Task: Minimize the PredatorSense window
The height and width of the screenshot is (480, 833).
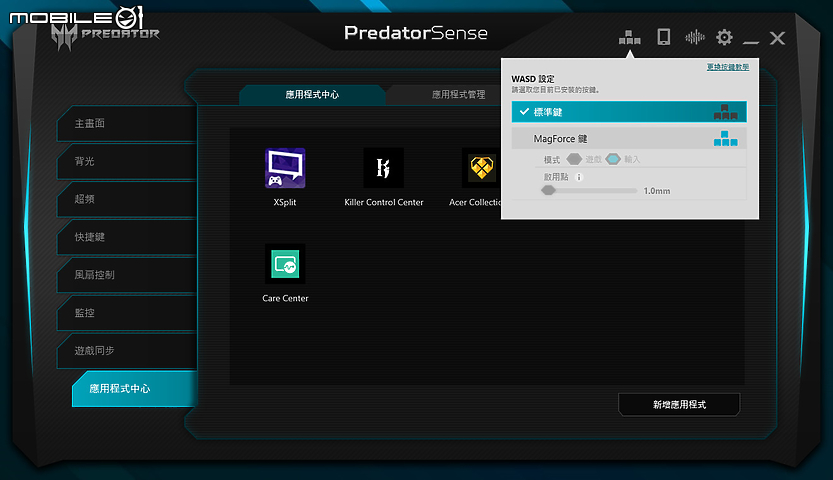Action: [751, 41]
